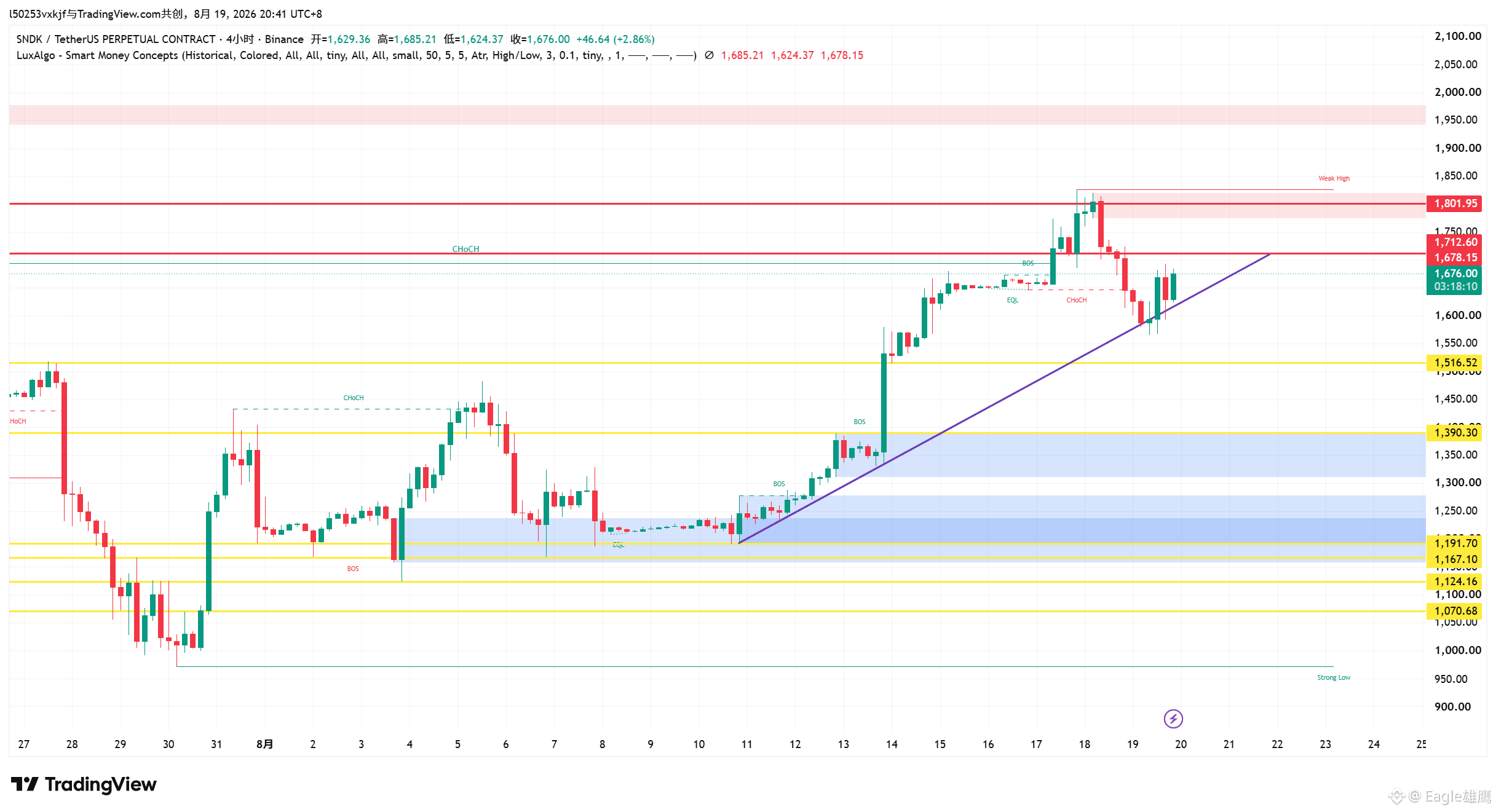Click date 17 on the time axis
The image size is (1496, 812).
[x=1036, y=744]
